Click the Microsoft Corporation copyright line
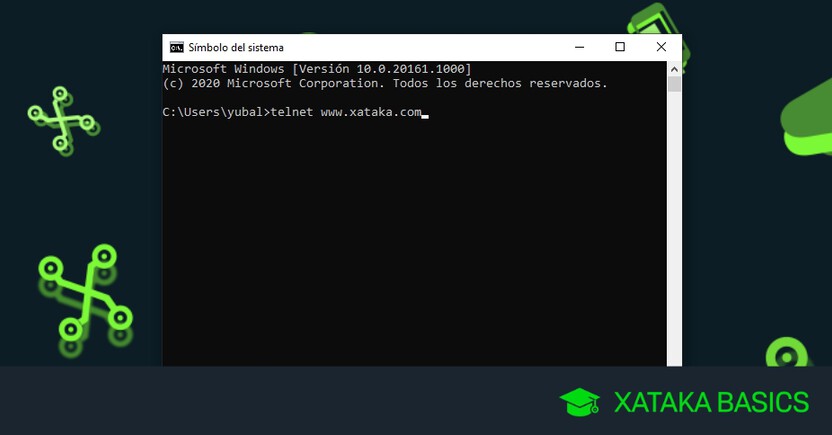 click(x=384, y=83)
